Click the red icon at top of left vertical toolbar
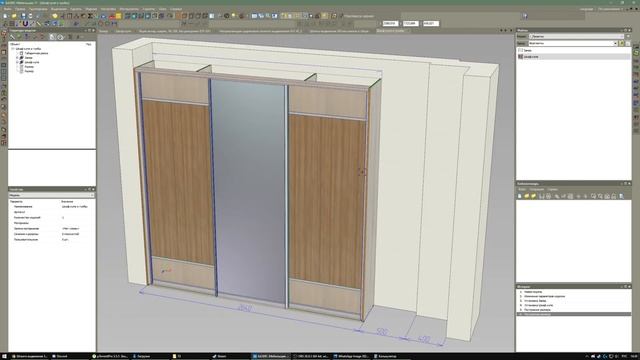640x360 pixels. pos(4,33)
